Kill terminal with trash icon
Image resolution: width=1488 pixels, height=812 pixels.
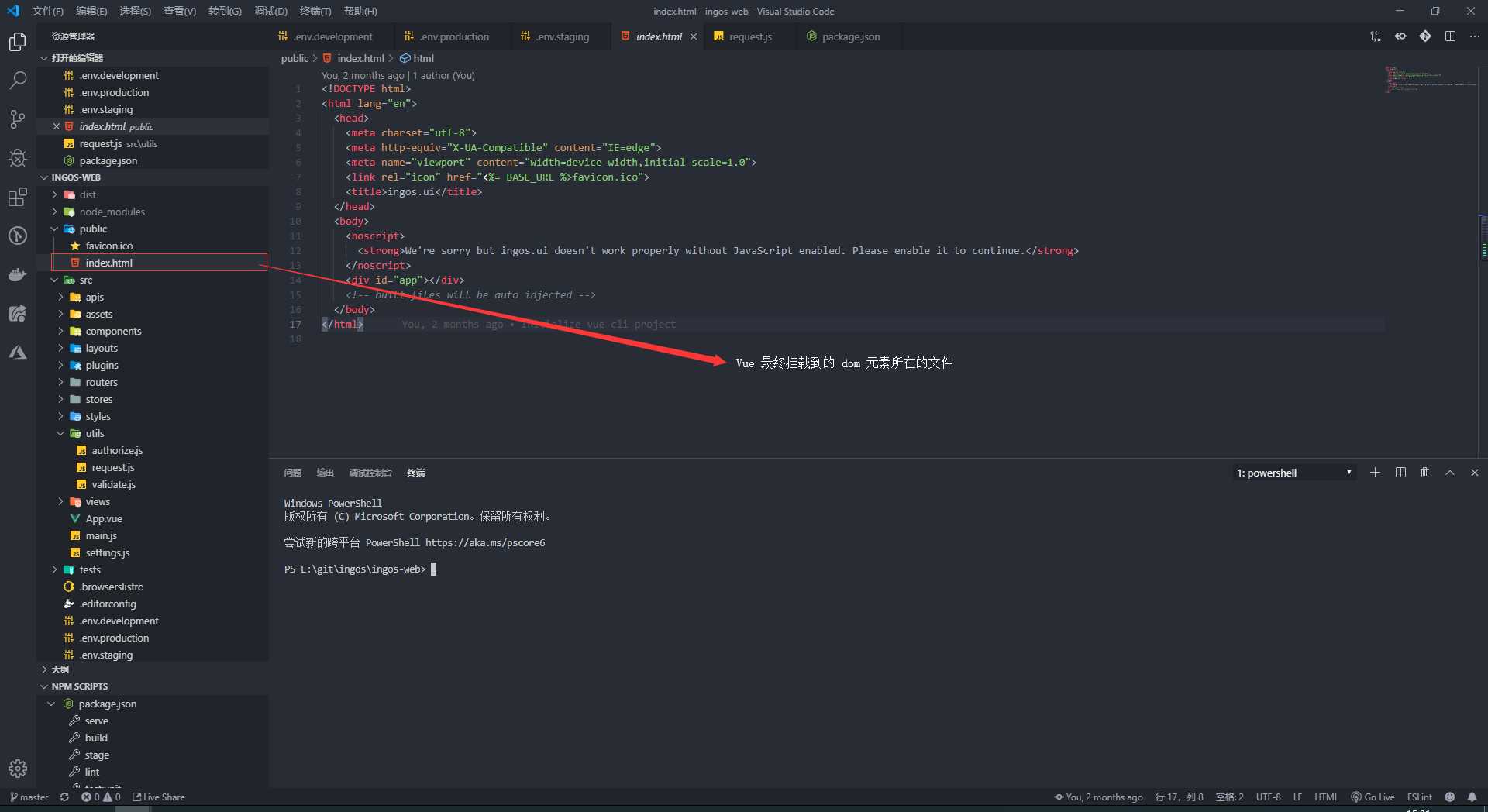point(1424,473)
